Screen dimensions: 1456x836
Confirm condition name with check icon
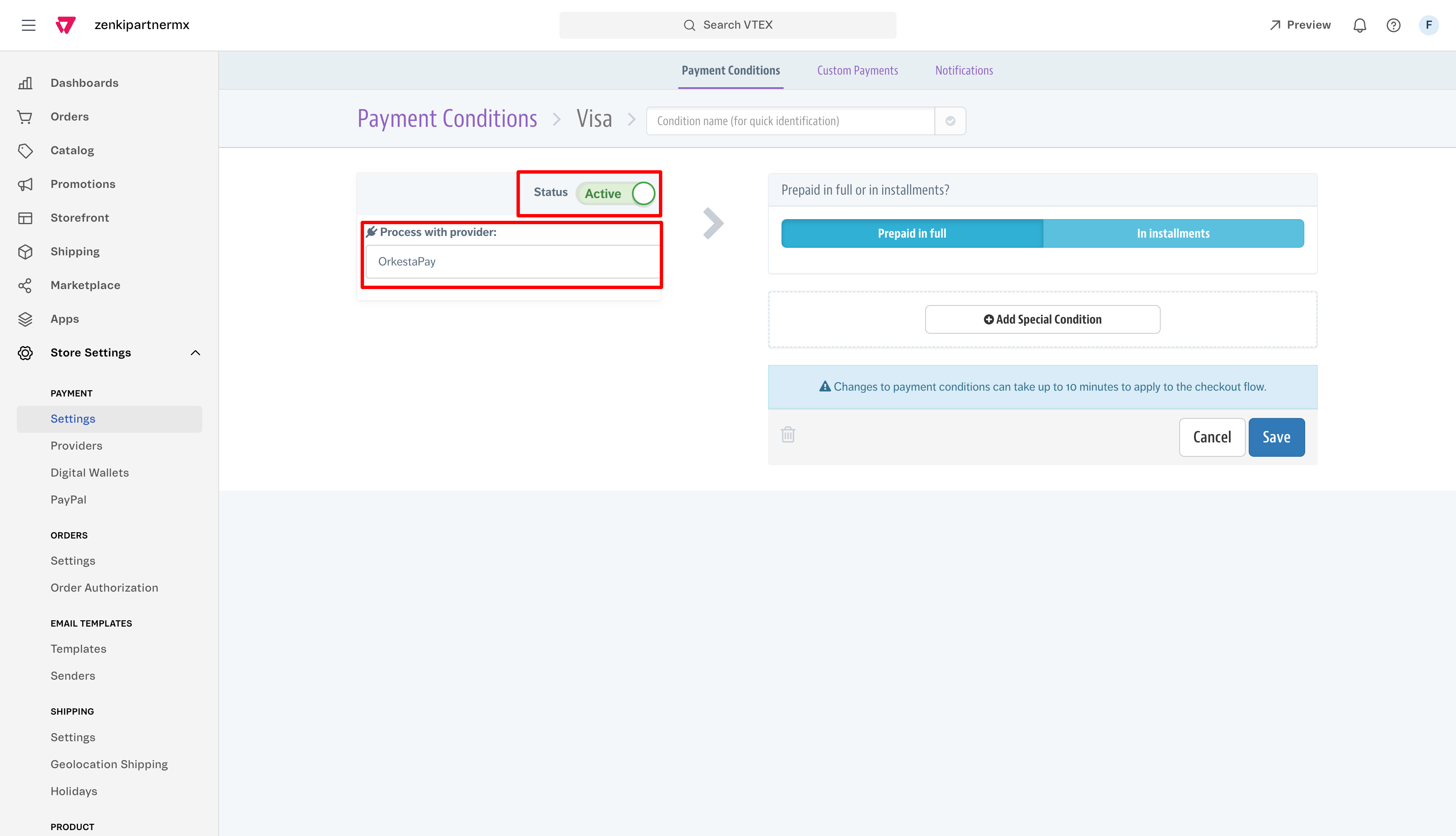point(950,121)
